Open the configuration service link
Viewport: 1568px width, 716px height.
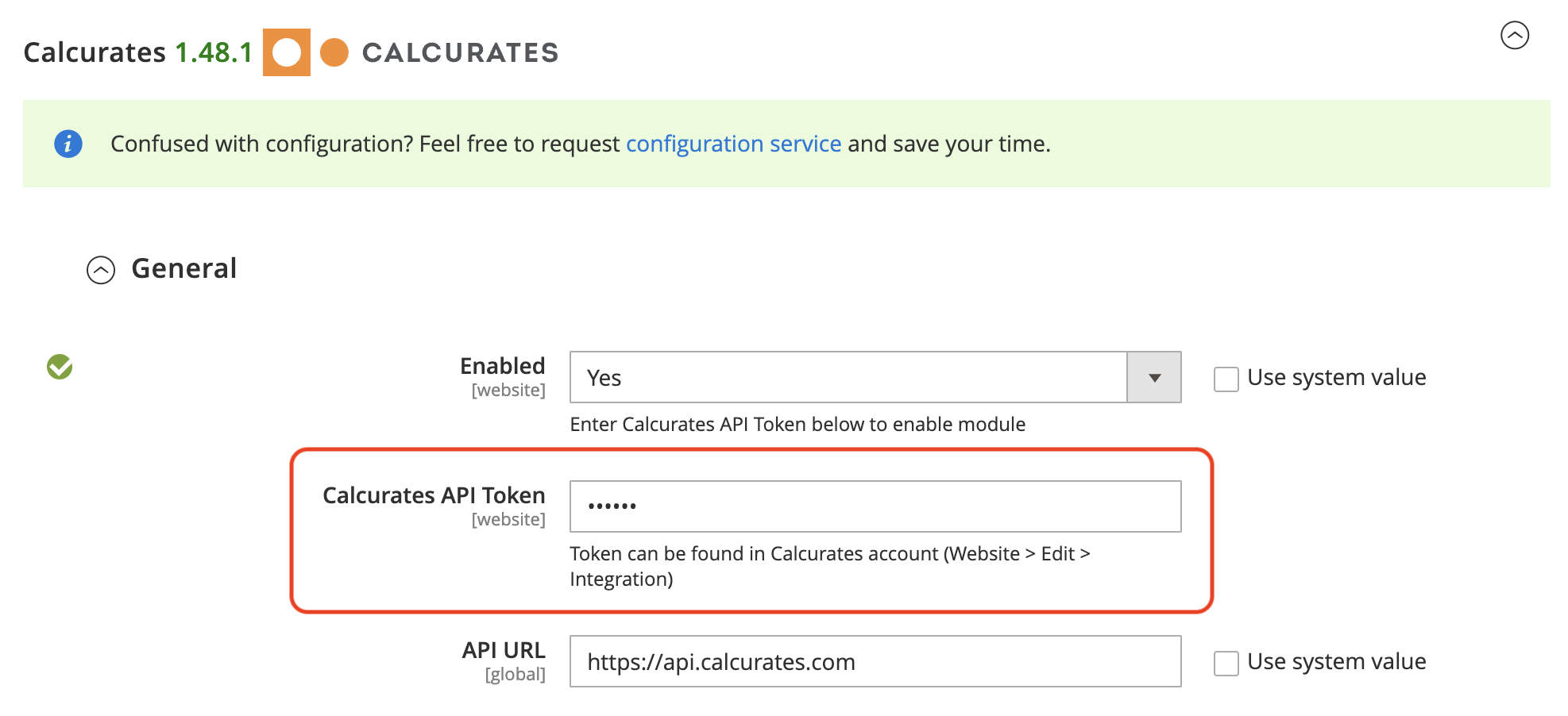(x=733, y=144)
